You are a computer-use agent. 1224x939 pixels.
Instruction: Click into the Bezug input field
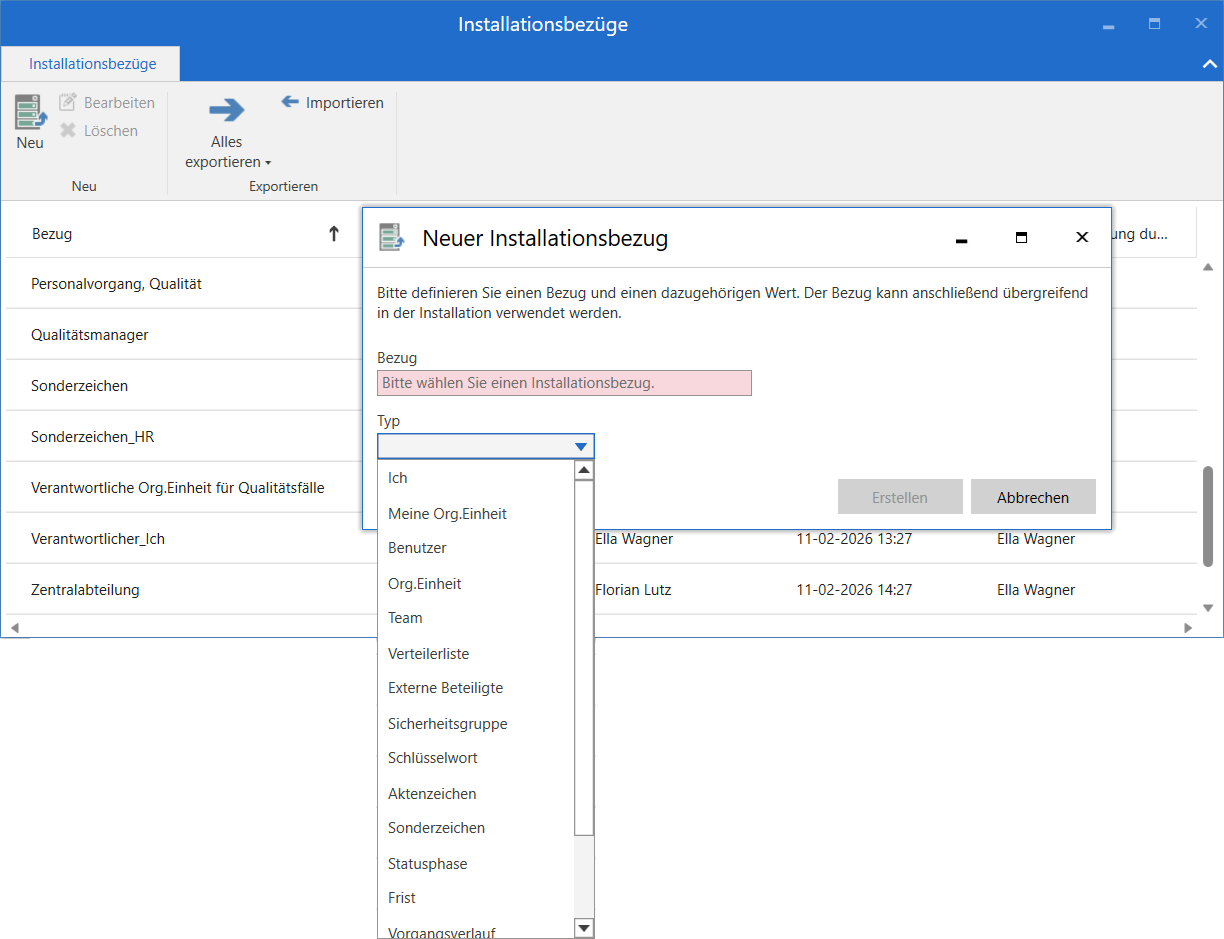coord(564,383)
